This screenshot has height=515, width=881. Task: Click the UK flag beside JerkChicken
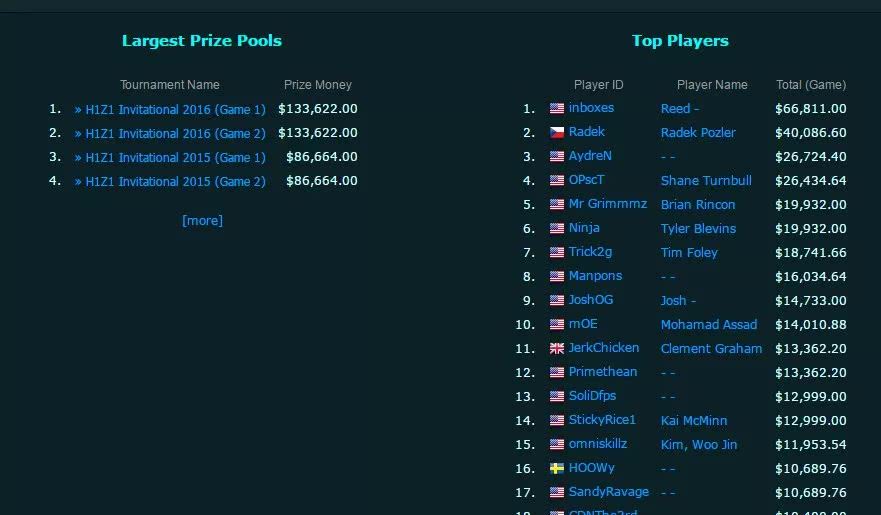tap(557, 348)
